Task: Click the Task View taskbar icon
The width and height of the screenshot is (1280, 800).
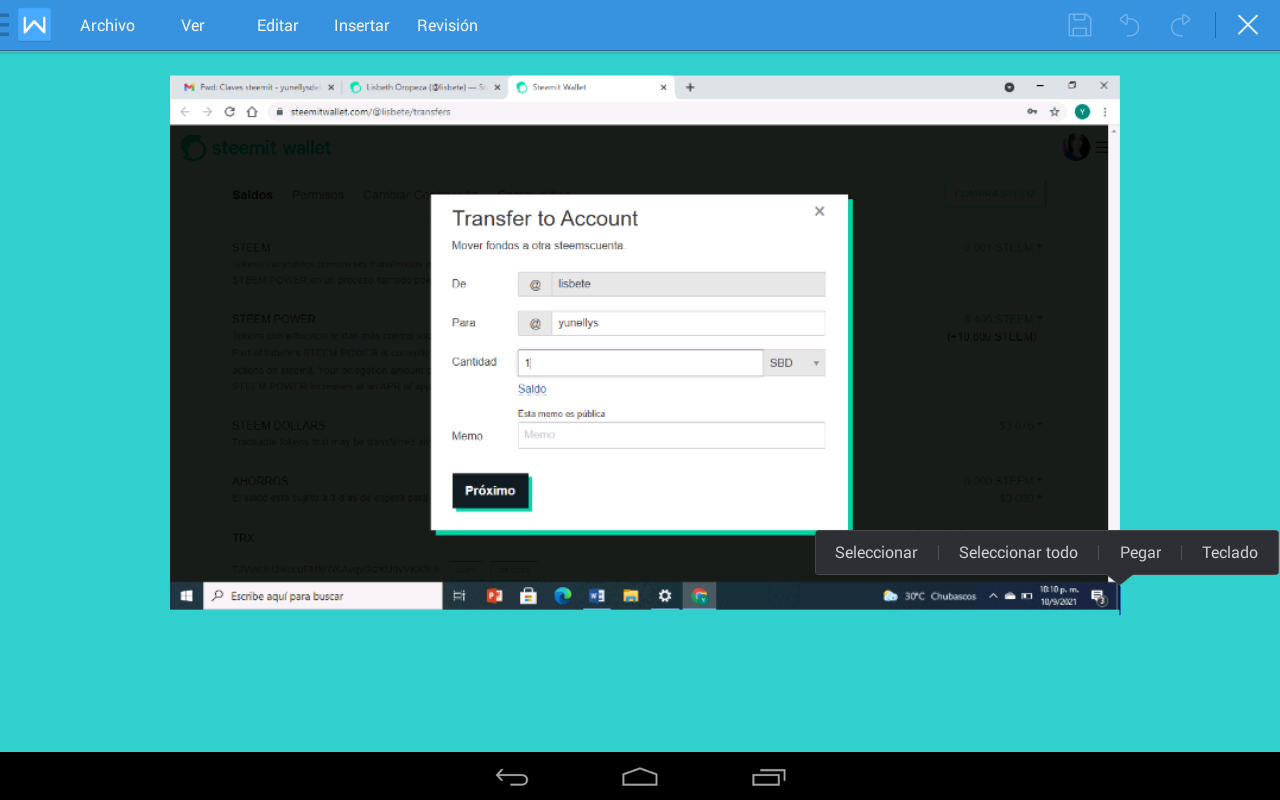Action: coord(459,596)
